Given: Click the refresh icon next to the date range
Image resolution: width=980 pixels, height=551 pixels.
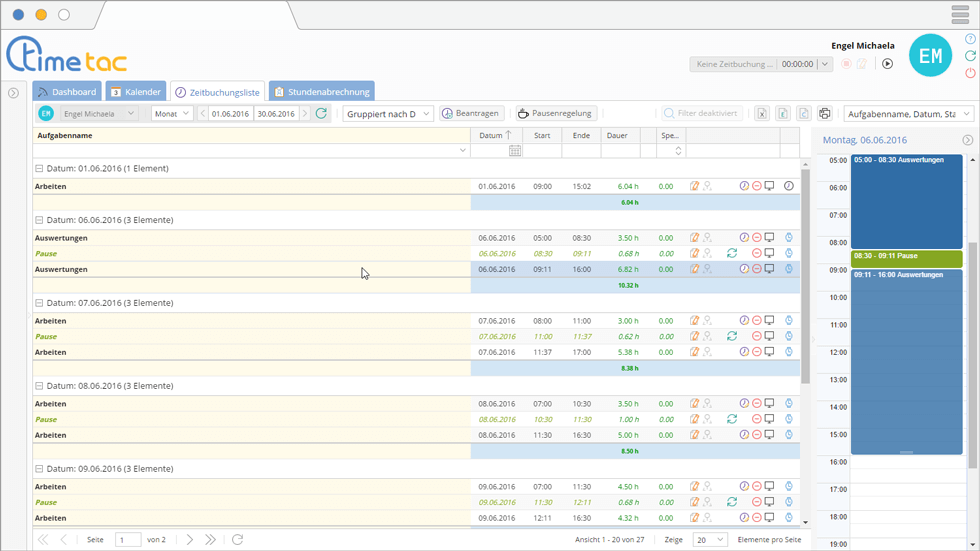Looking at the screenshot, I should tap(321, 114).
